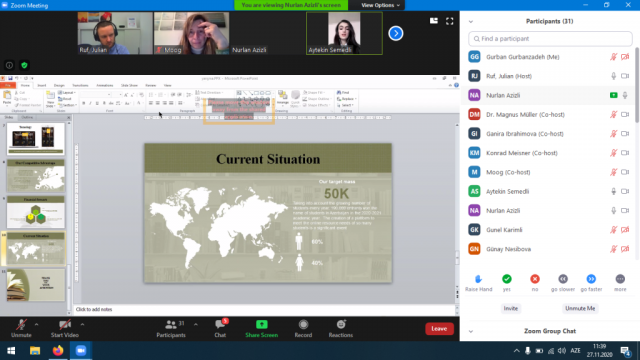Select the Financial forecasts slide thumbnail
The image size is (640, 360).
pyautogui.click(x=36, y=212)
